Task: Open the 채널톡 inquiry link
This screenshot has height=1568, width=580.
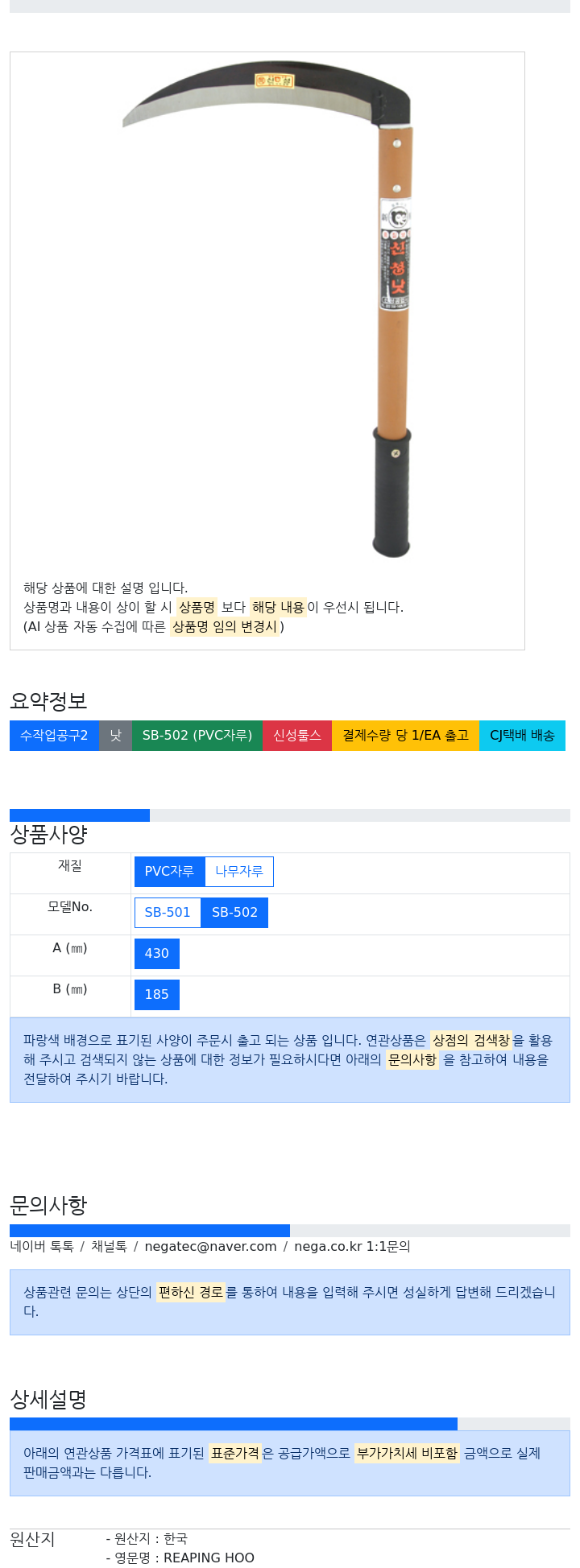Action: click(x=109, y=1247)
